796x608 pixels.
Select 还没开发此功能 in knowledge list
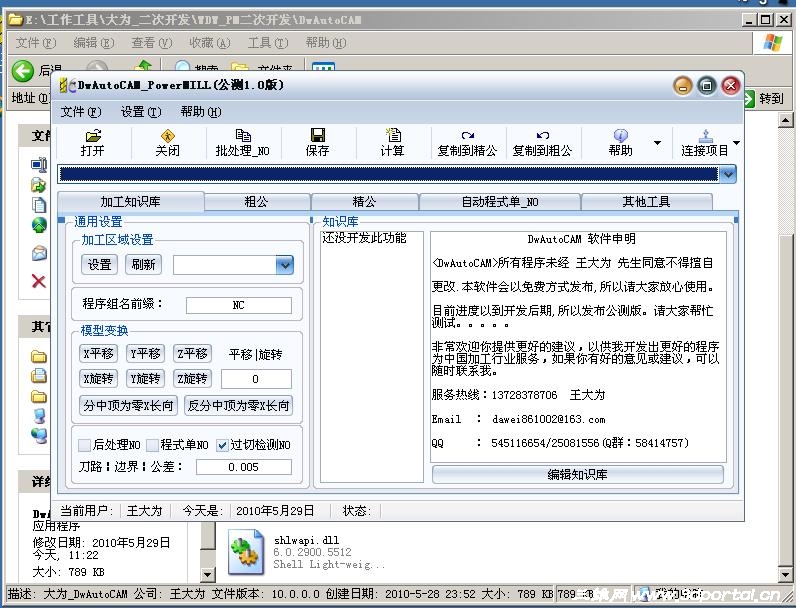[364, 238]
